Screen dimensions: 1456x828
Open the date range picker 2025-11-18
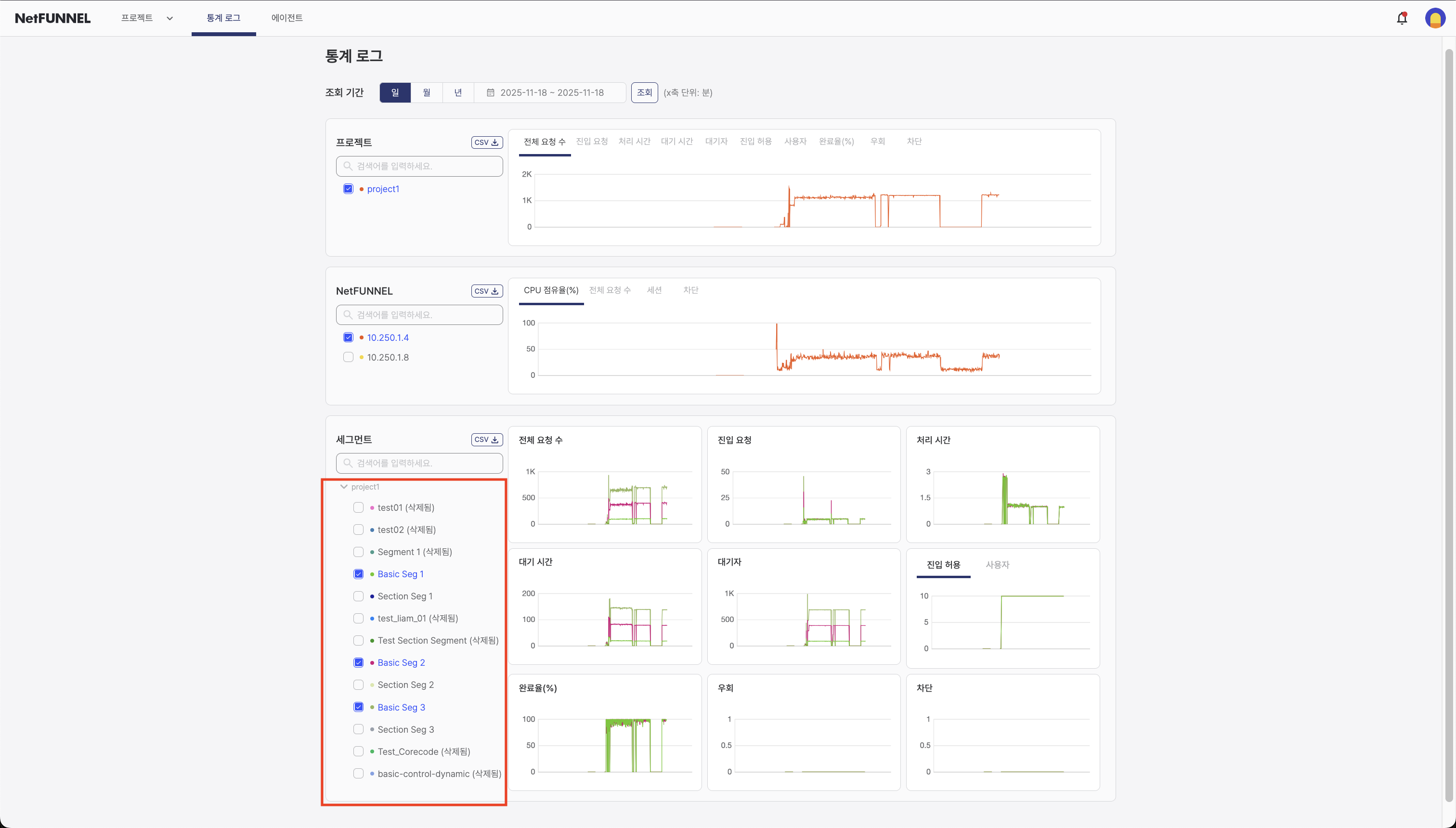pos(551,93)
